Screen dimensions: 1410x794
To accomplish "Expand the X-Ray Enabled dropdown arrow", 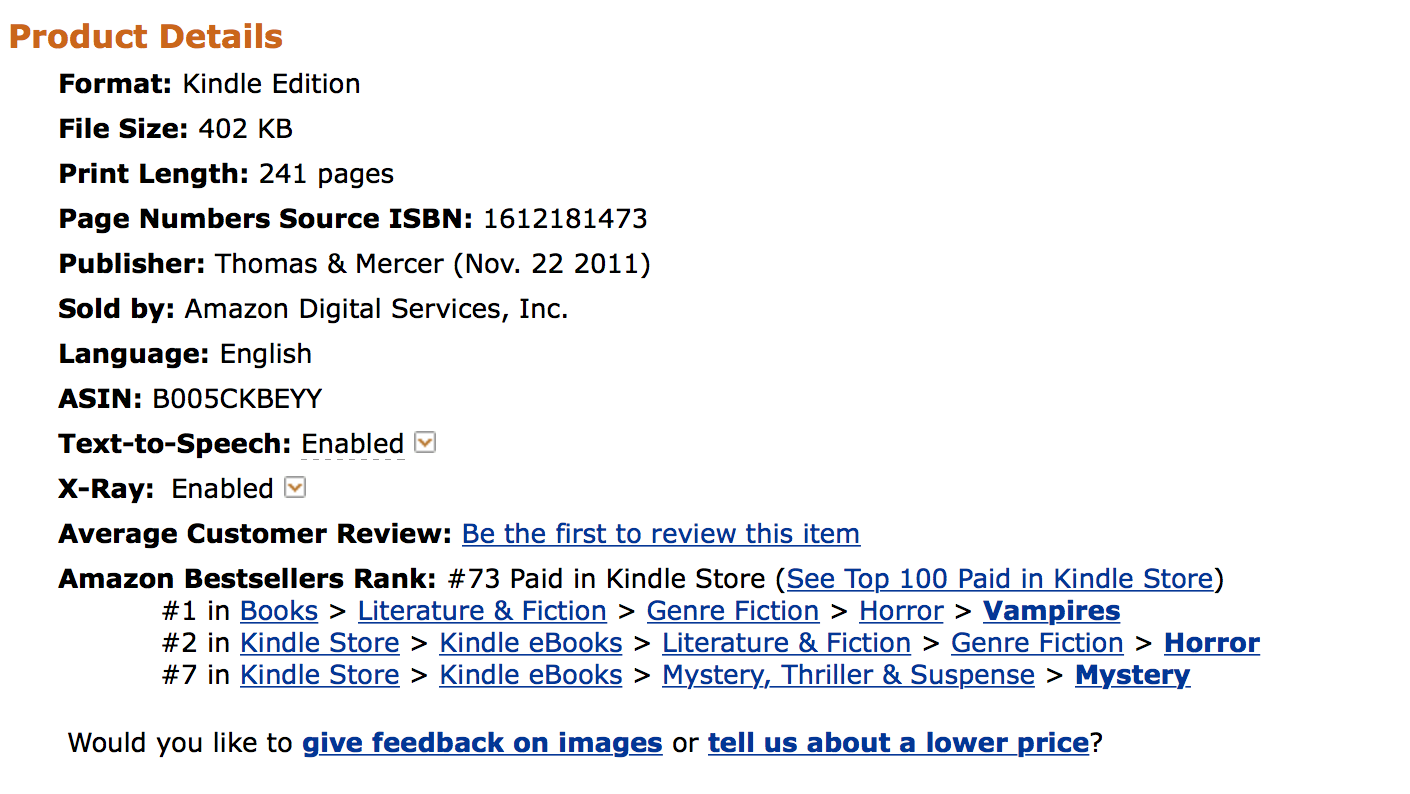I will click(x=295, y=487).
